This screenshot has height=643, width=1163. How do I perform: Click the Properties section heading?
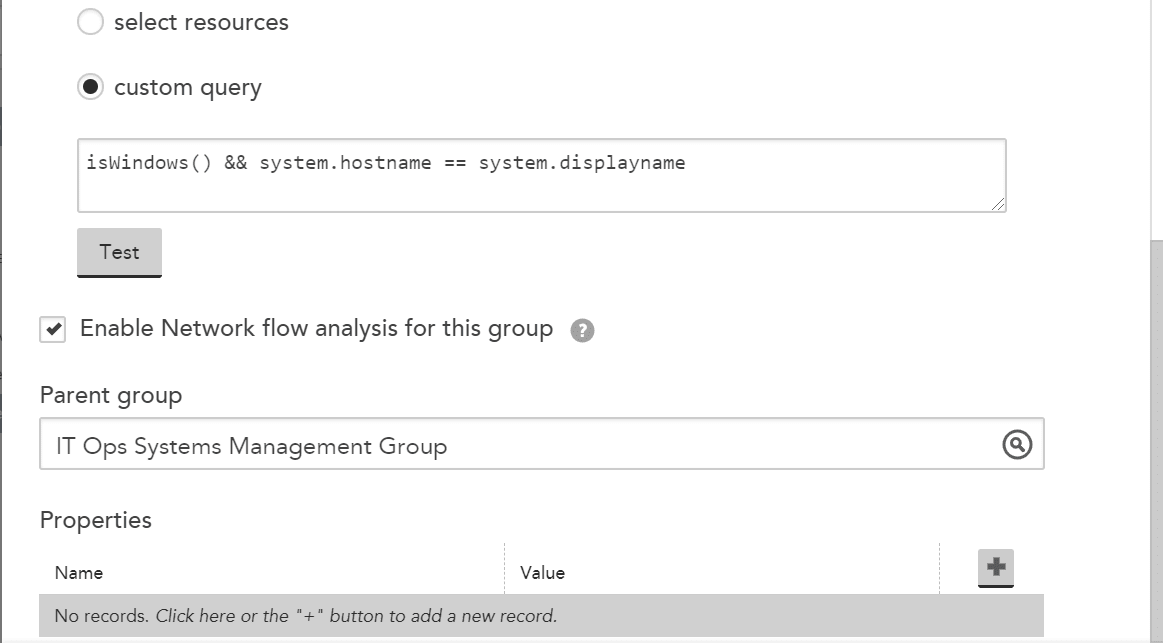click(x=96, y=520)
